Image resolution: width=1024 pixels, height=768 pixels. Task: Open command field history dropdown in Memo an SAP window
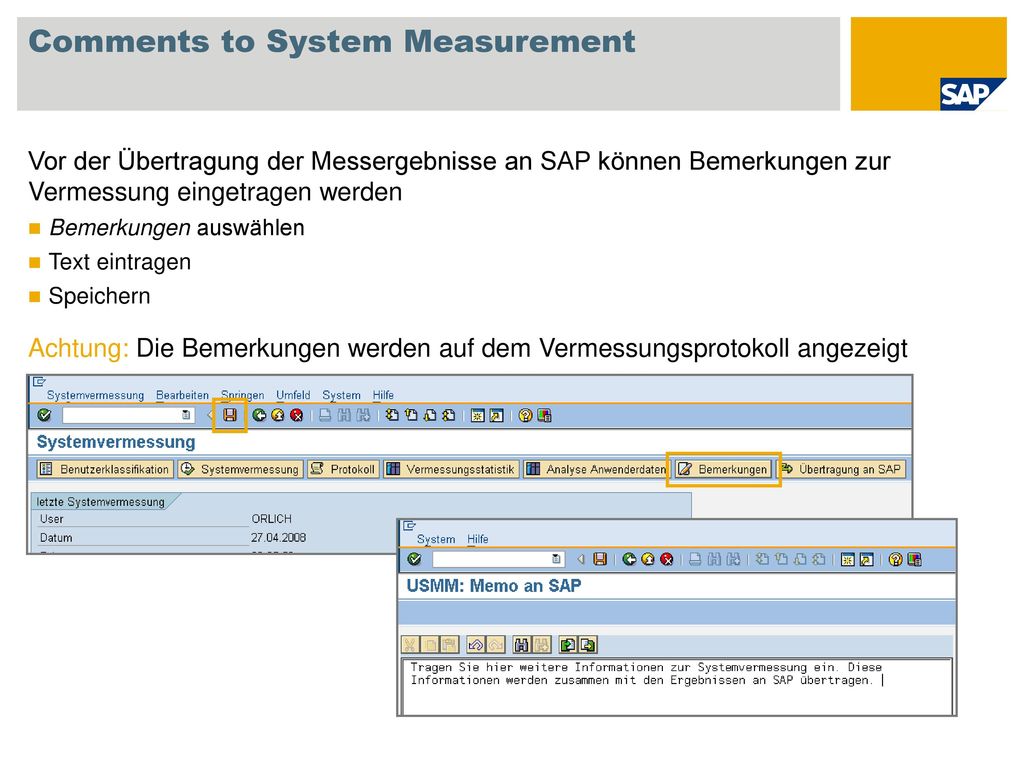point(556,559)
